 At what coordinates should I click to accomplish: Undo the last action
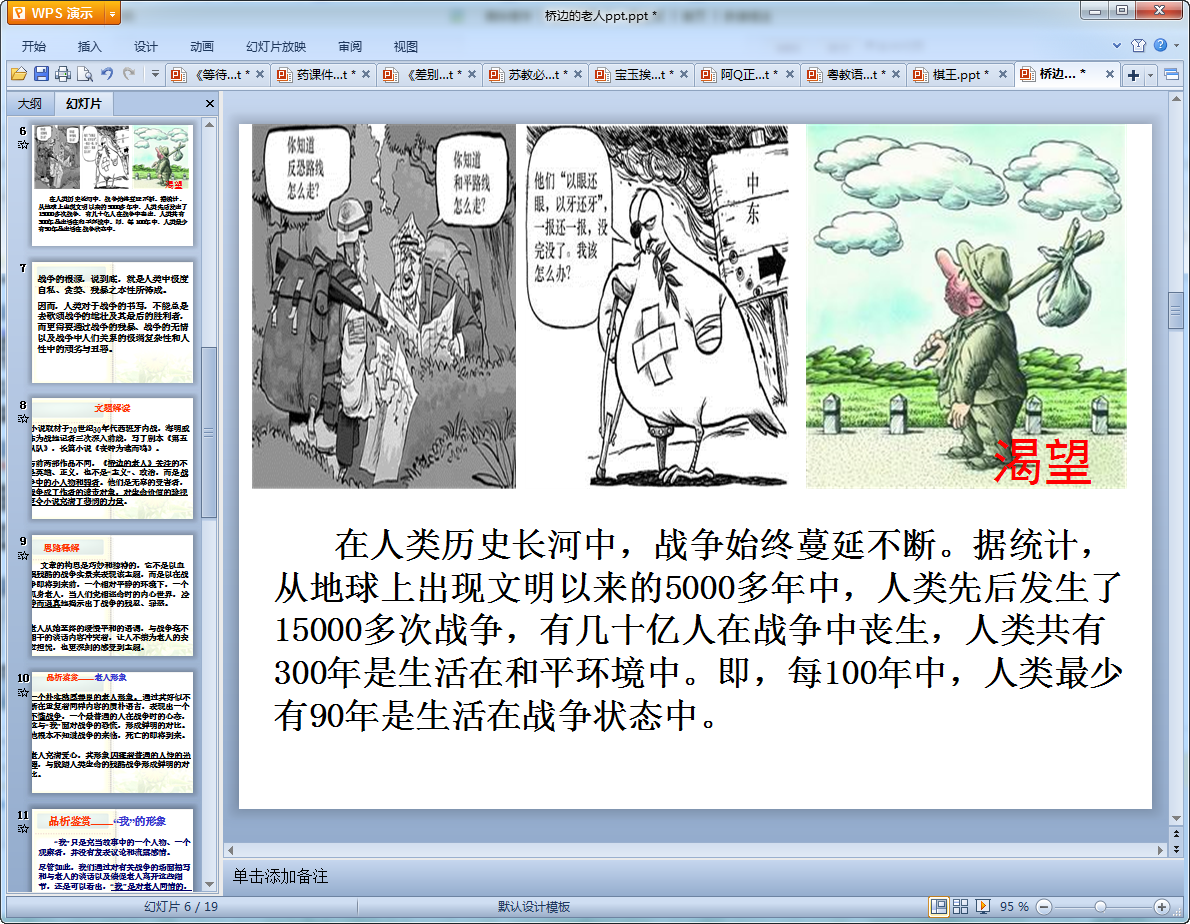[107, 74]
